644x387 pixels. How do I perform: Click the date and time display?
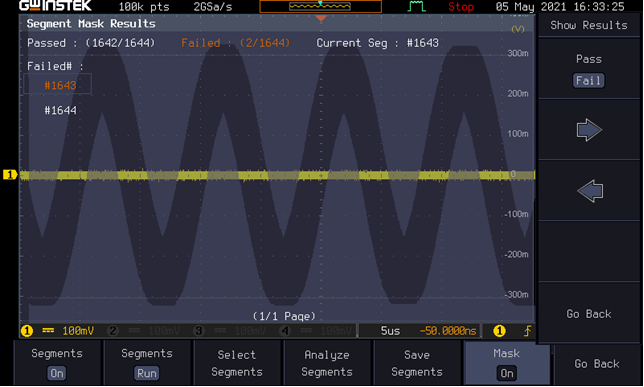tap(560, 7)
